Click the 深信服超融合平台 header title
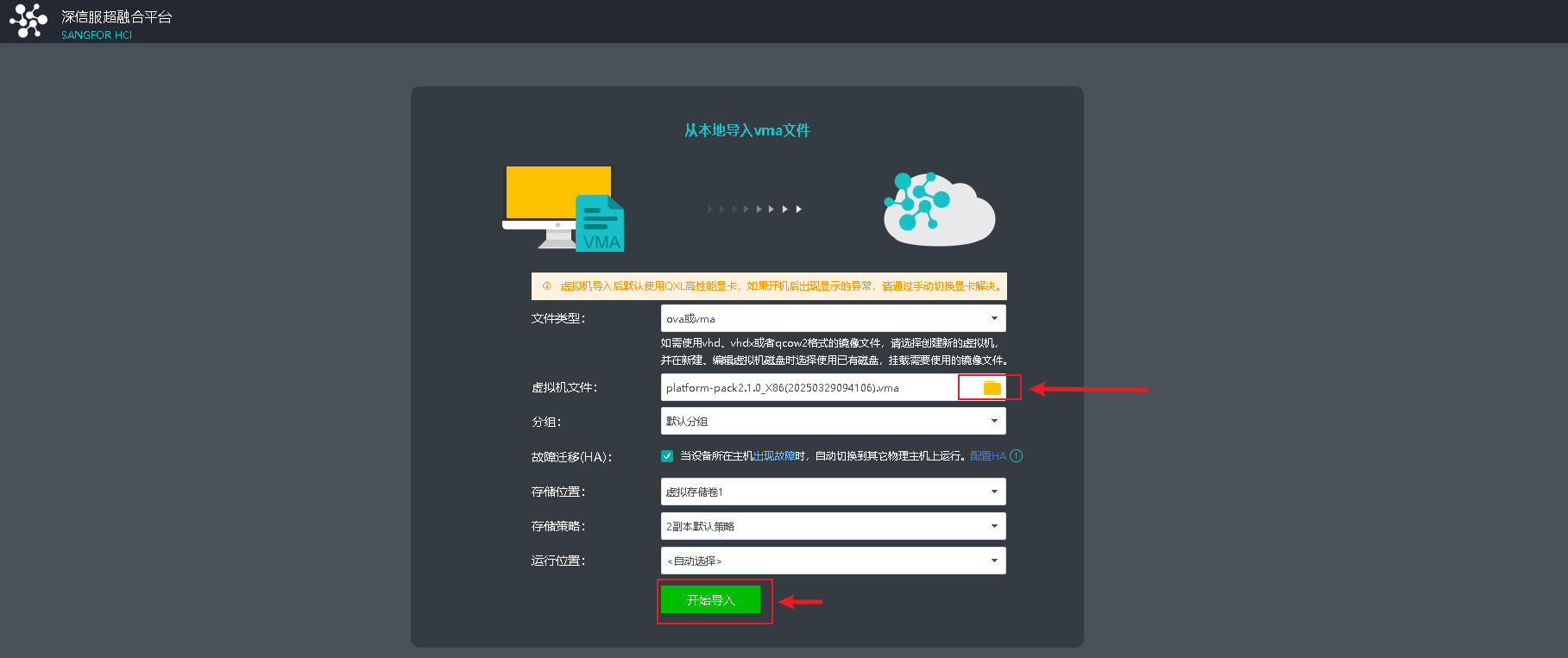Image resolution: width=1568 pixels, height=658 pixels. click(x=116, y=17)
